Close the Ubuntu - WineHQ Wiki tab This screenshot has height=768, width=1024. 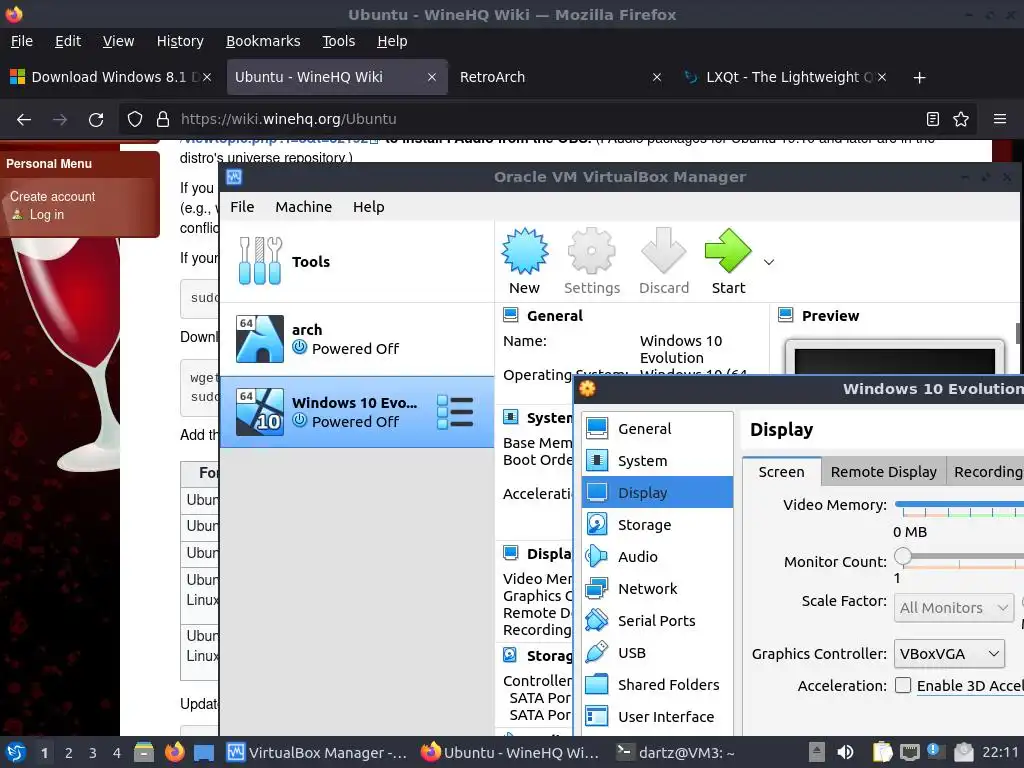[x=432, y=77]
